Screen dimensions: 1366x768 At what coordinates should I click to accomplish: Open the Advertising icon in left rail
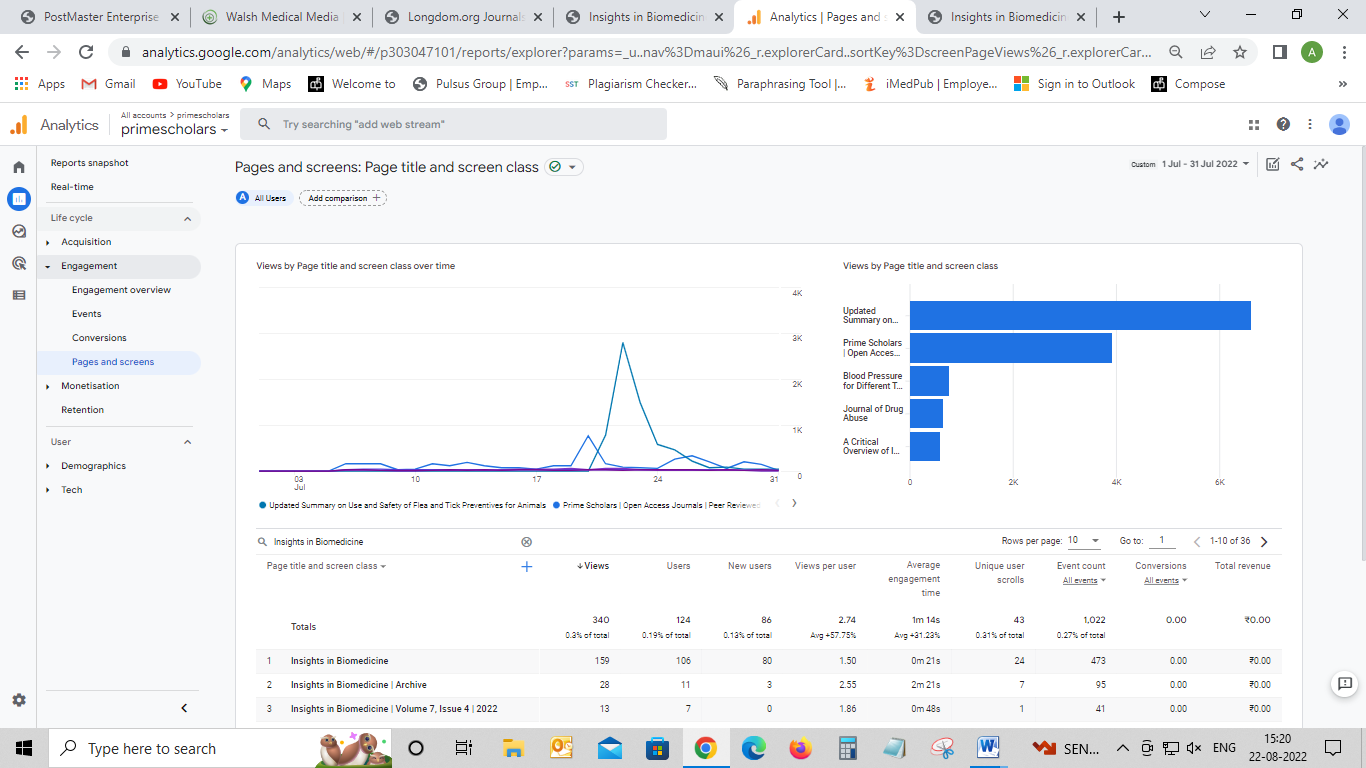click(19, 263)
